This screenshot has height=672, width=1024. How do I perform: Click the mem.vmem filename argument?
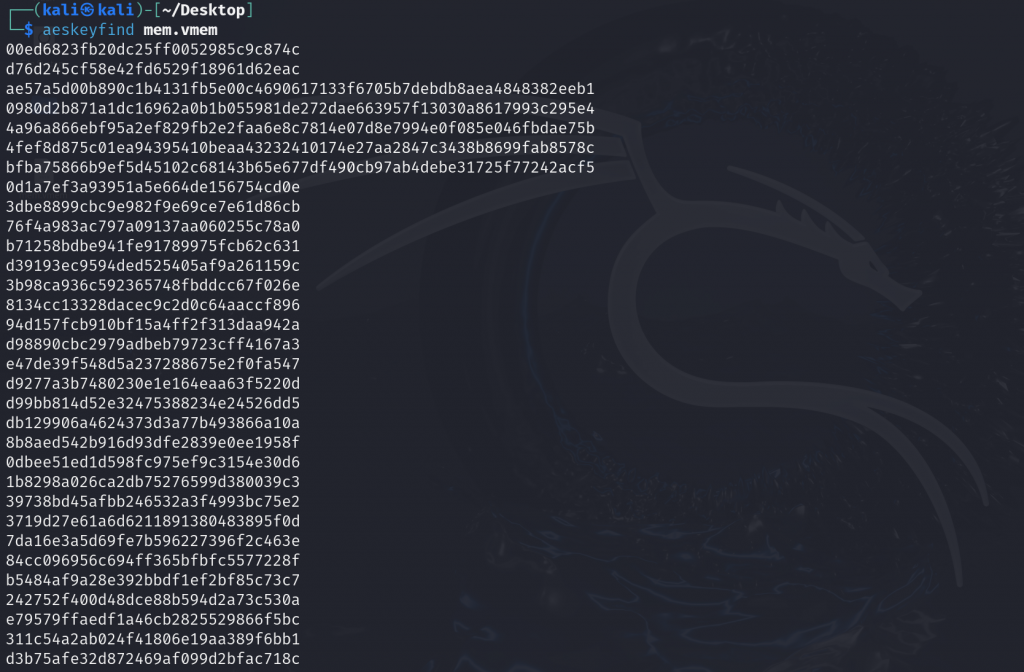180,30
